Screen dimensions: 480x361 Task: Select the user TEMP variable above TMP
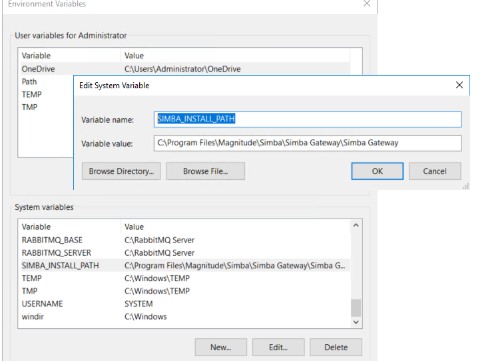[32, 94]
